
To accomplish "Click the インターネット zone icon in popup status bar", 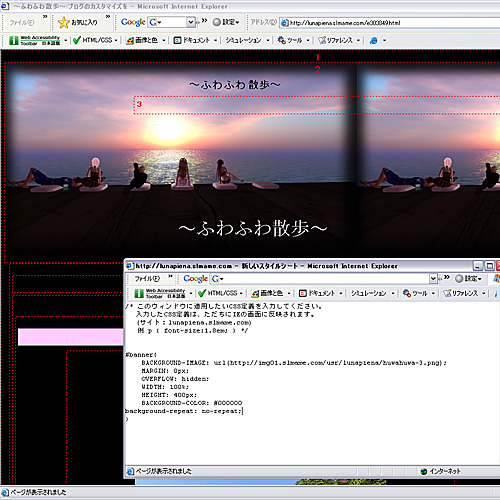I will [x=424, y=471].
